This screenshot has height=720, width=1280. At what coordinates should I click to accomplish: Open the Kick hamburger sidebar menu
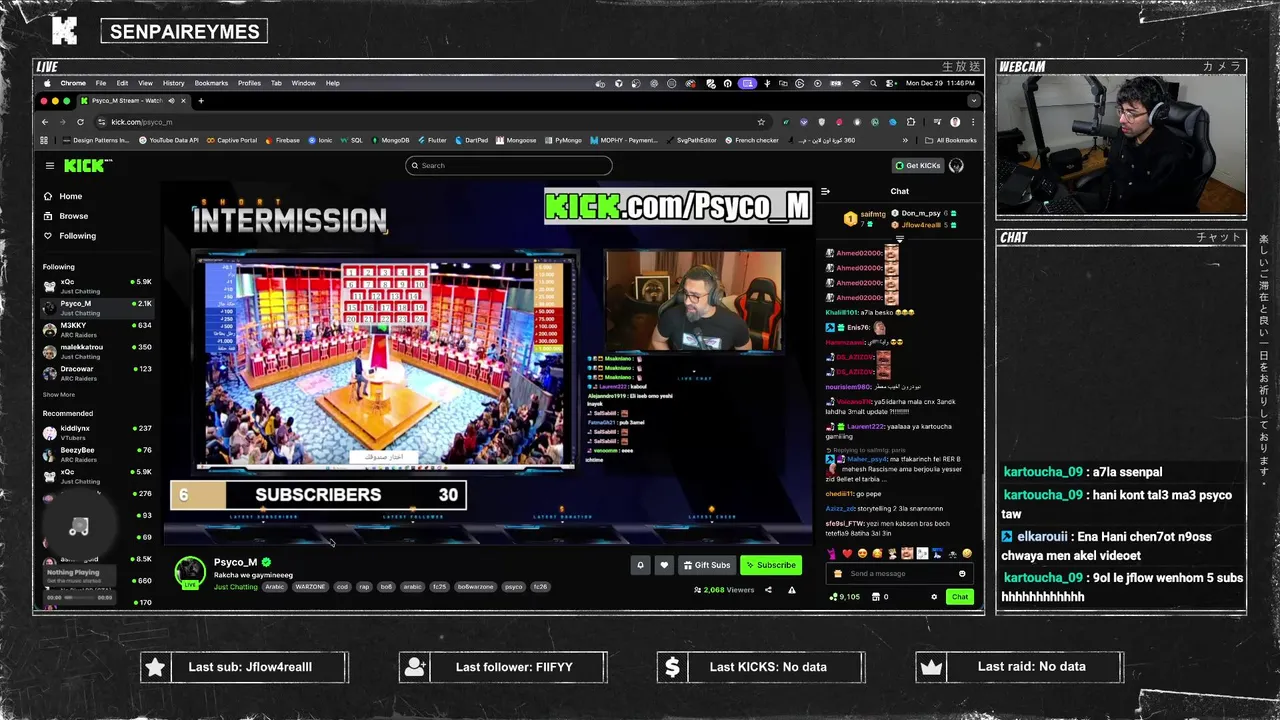pyautogui.click(x=49, y=165)
